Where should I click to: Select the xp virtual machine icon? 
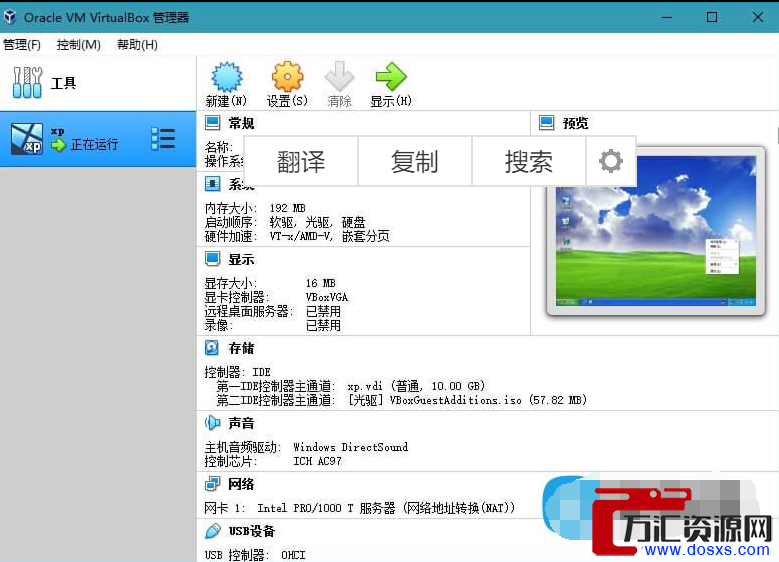[27, 139]
